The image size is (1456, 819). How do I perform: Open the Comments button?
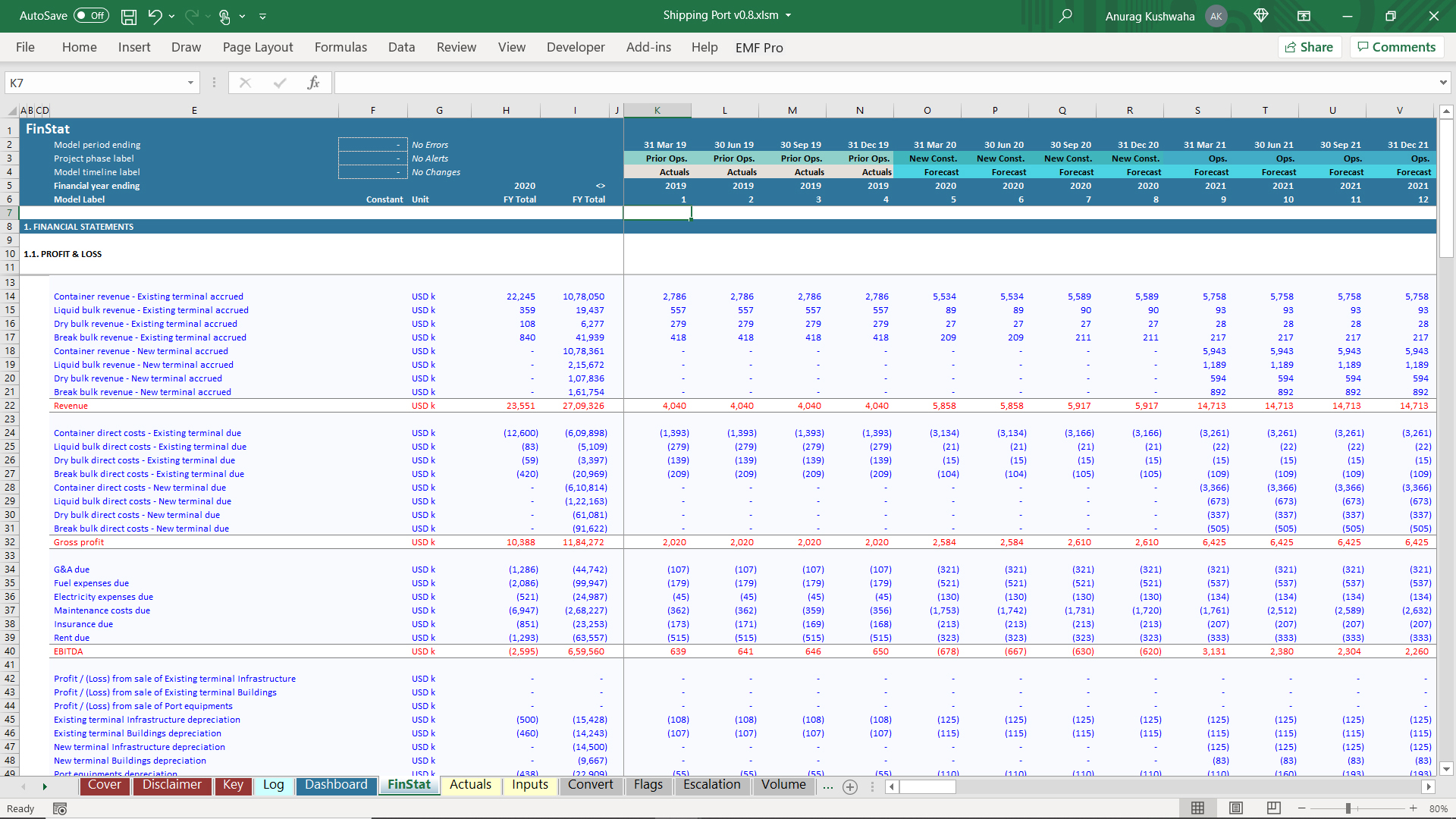pos(1396,47)
